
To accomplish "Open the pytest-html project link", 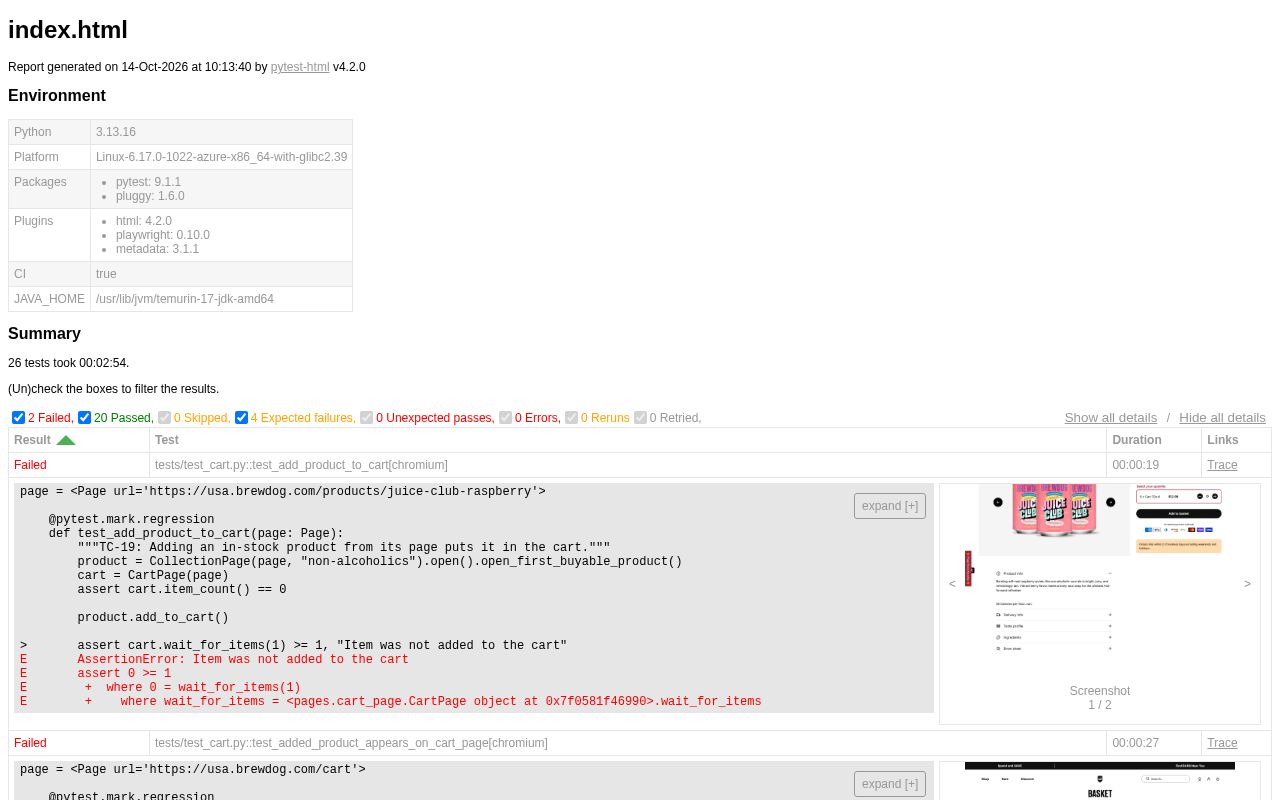I will click(300, 67).
